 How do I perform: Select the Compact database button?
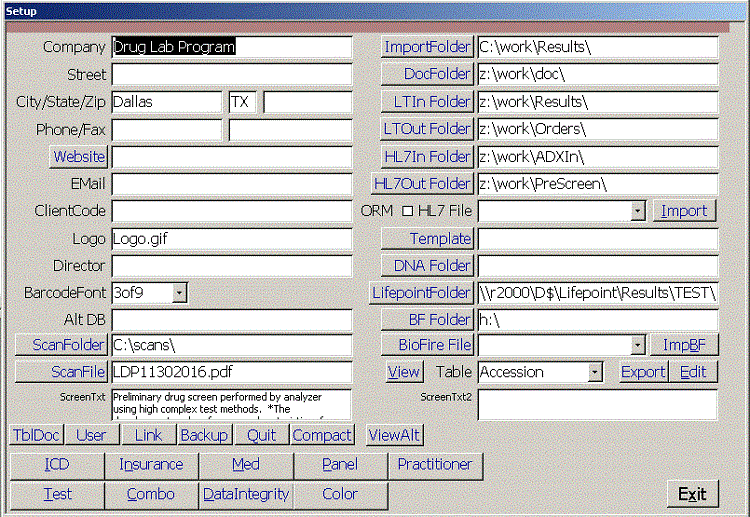coord(322,435)
